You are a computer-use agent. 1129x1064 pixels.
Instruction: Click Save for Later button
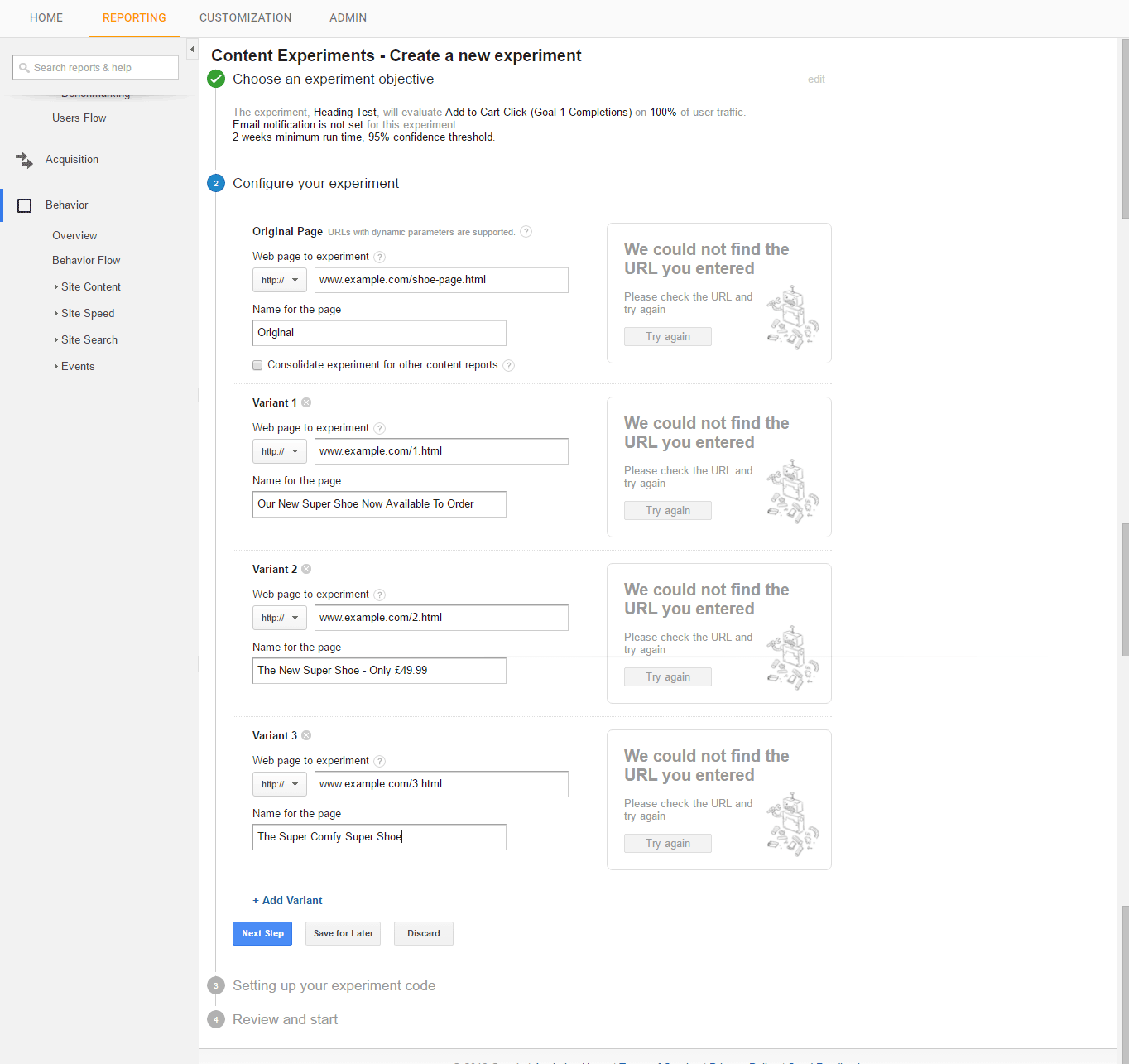[343, 933]
